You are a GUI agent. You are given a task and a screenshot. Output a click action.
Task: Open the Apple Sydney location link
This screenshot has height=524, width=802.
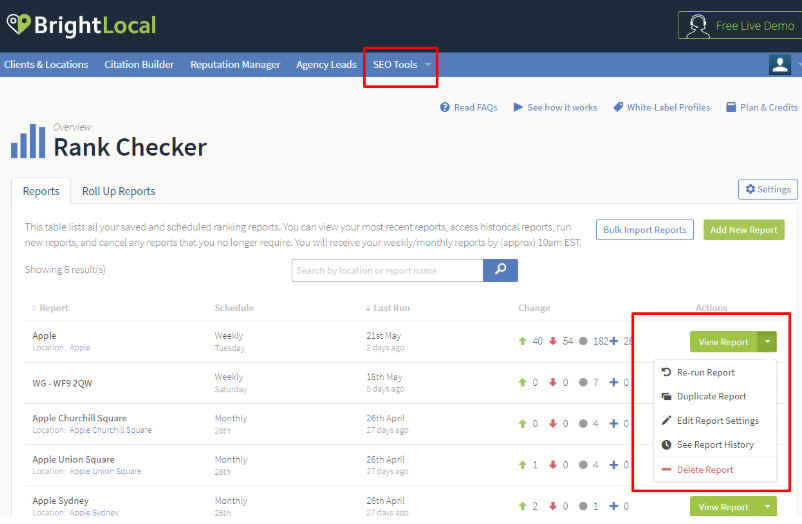pos(94,512)
